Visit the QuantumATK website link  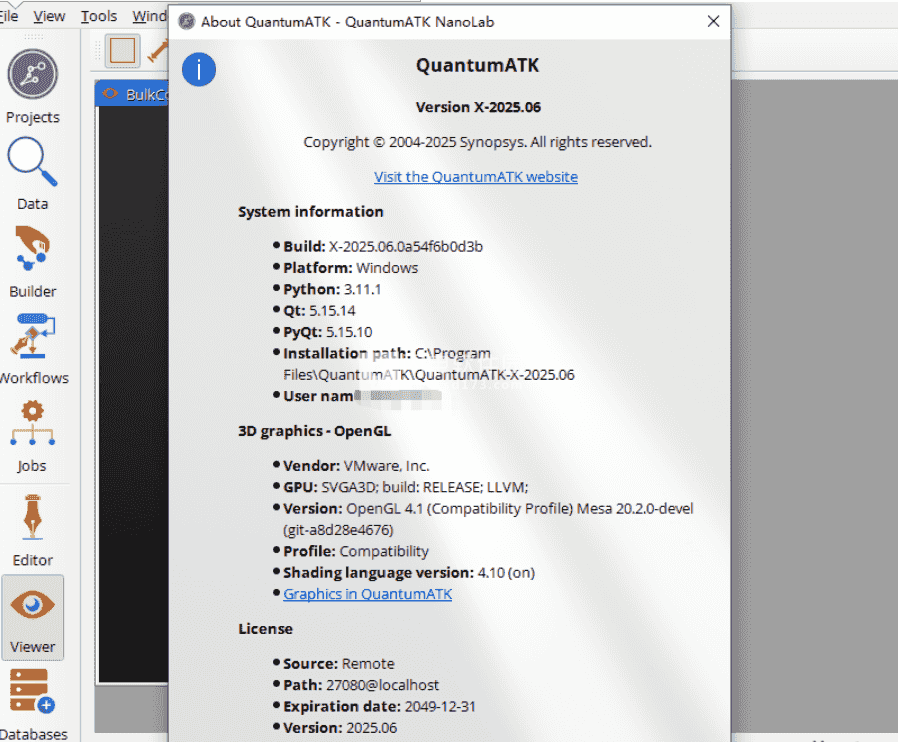click(x=476, y=176)
